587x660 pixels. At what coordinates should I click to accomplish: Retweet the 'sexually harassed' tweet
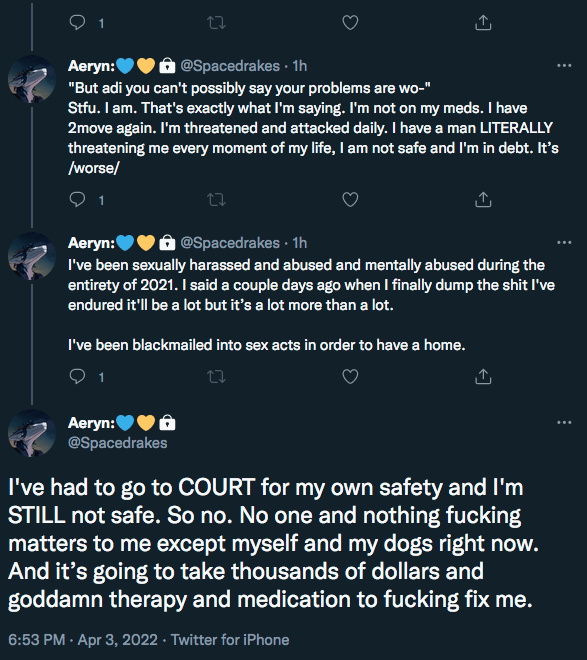[x=217, y=377]
